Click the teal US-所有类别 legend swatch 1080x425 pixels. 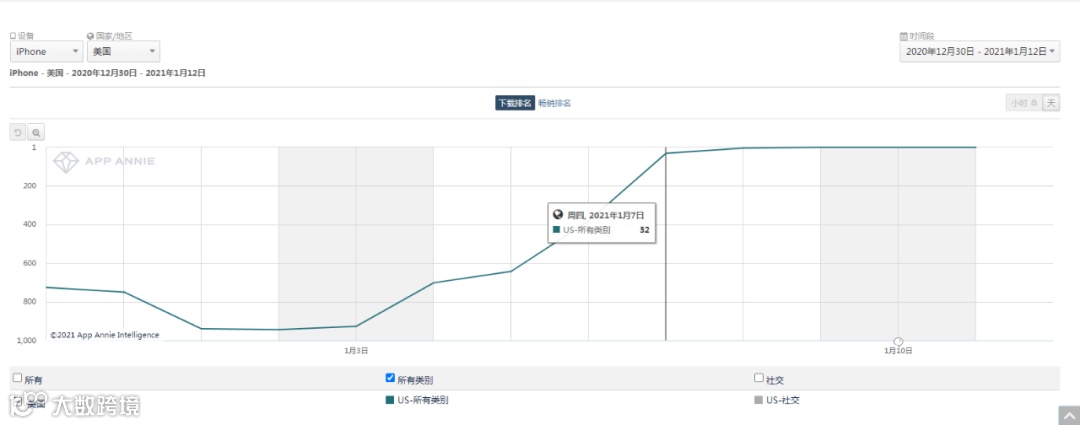pos(390,400)
